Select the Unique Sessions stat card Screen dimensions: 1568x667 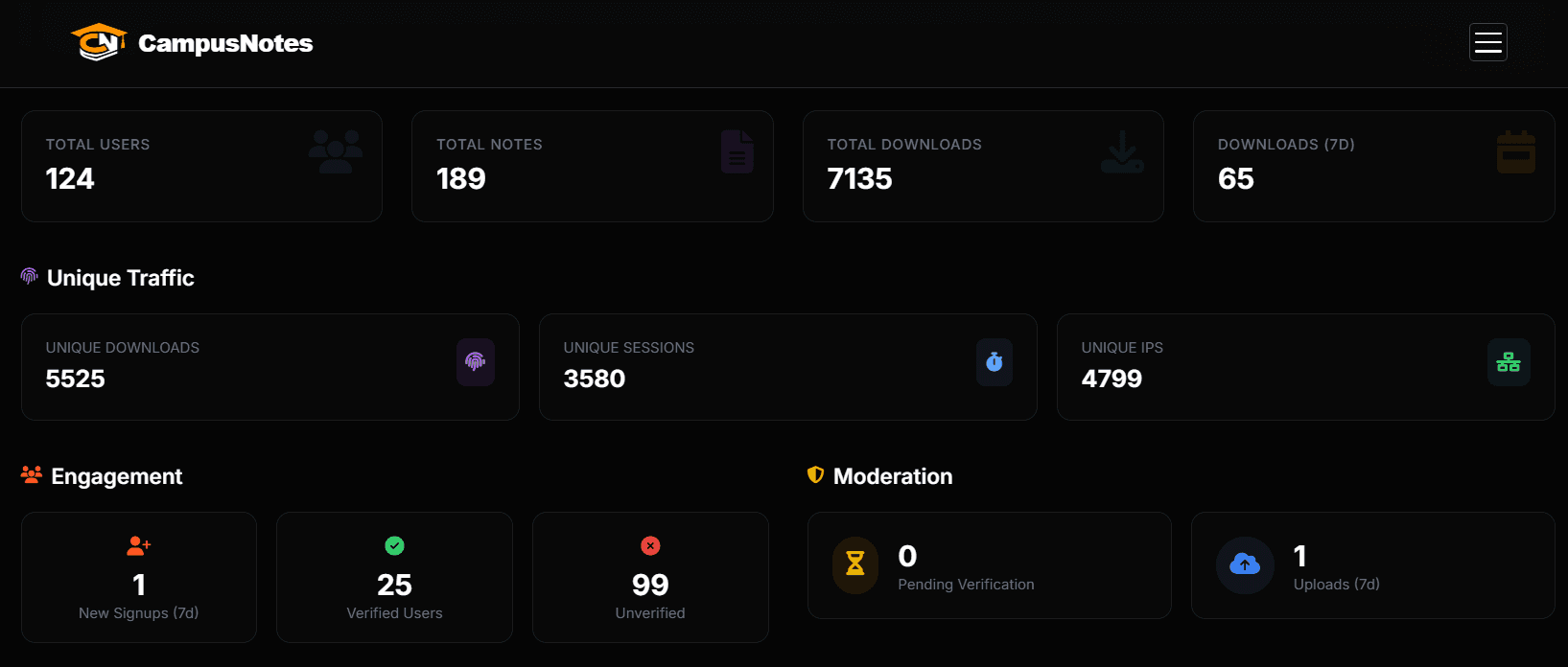click(787, 366)
